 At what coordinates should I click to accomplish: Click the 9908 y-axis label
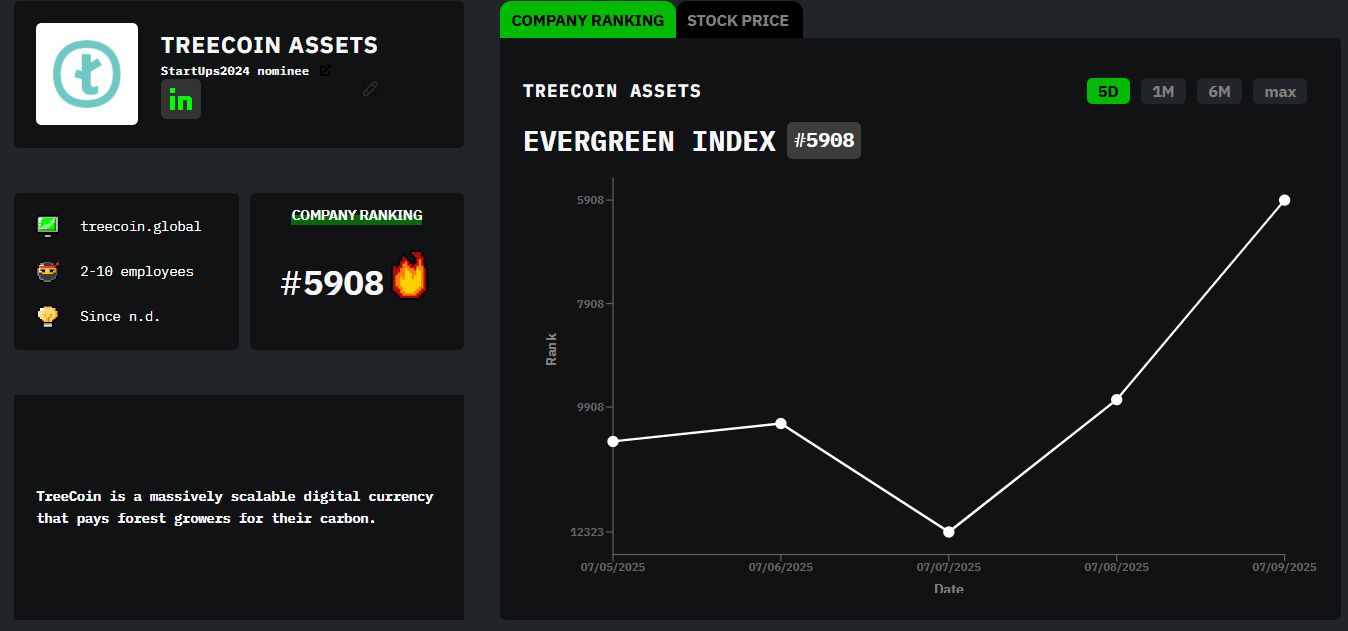pyautogui.click(x=590, y=407)
